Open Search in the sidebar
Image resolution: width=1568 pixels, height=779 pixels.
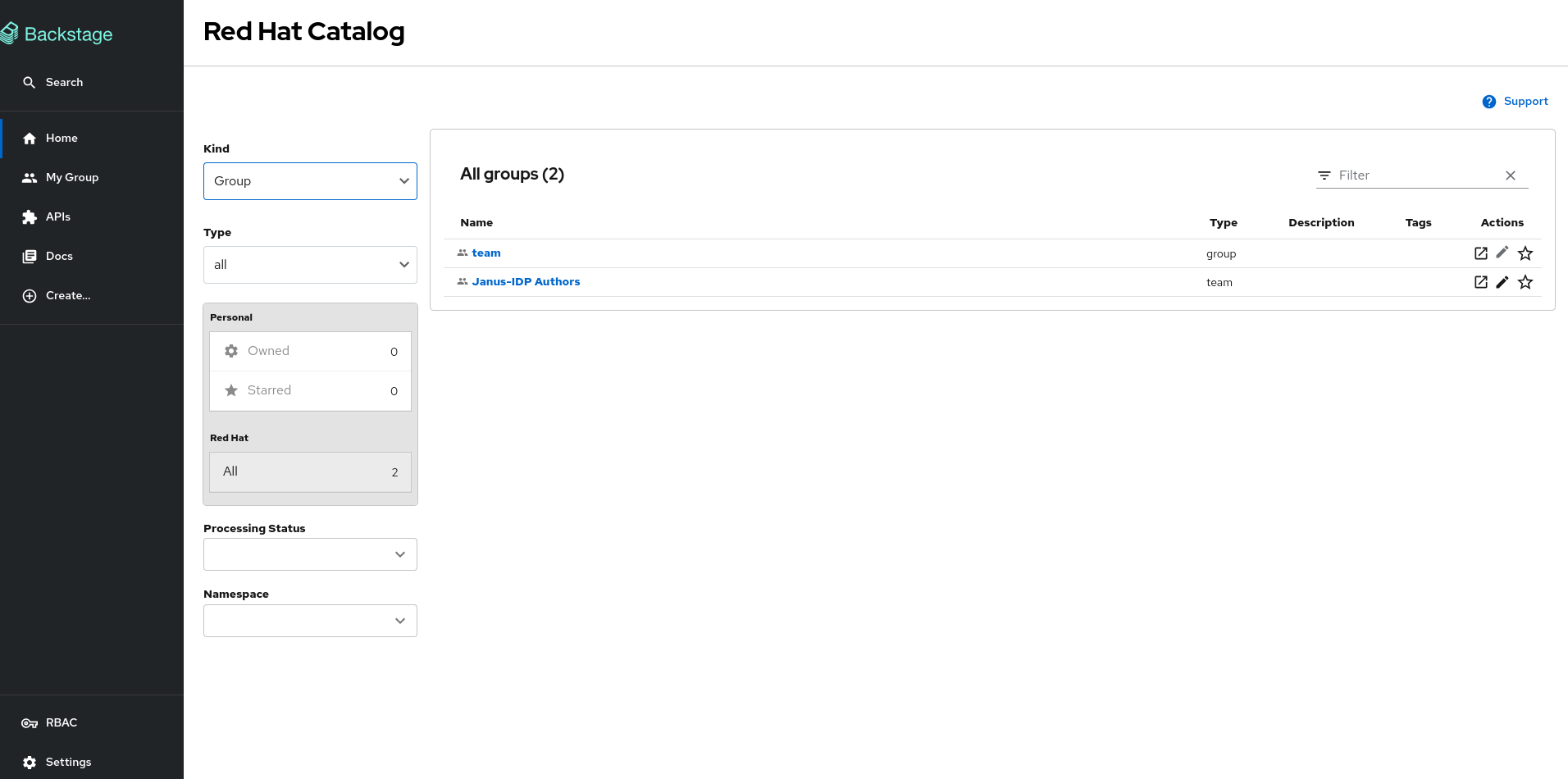pyautogui.click(x=64, y=82)
